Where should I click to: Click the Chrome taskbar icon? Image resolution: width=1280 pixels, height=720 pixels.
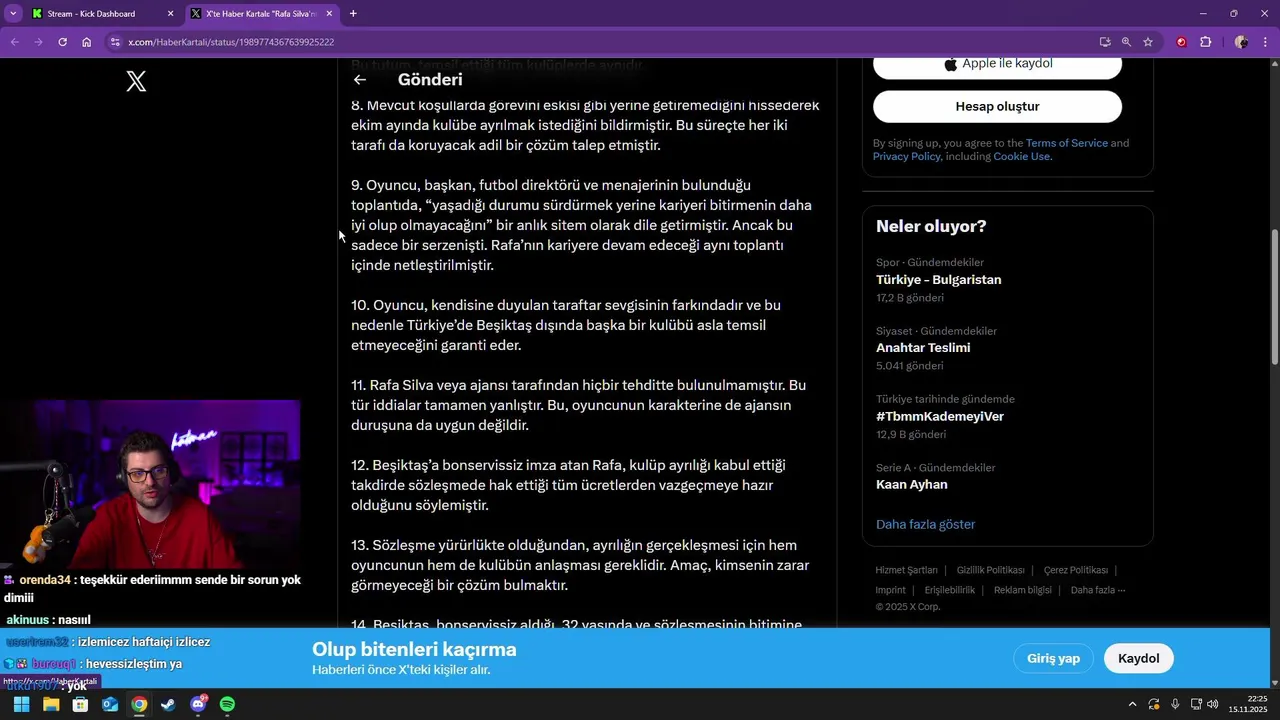point(139,704)
